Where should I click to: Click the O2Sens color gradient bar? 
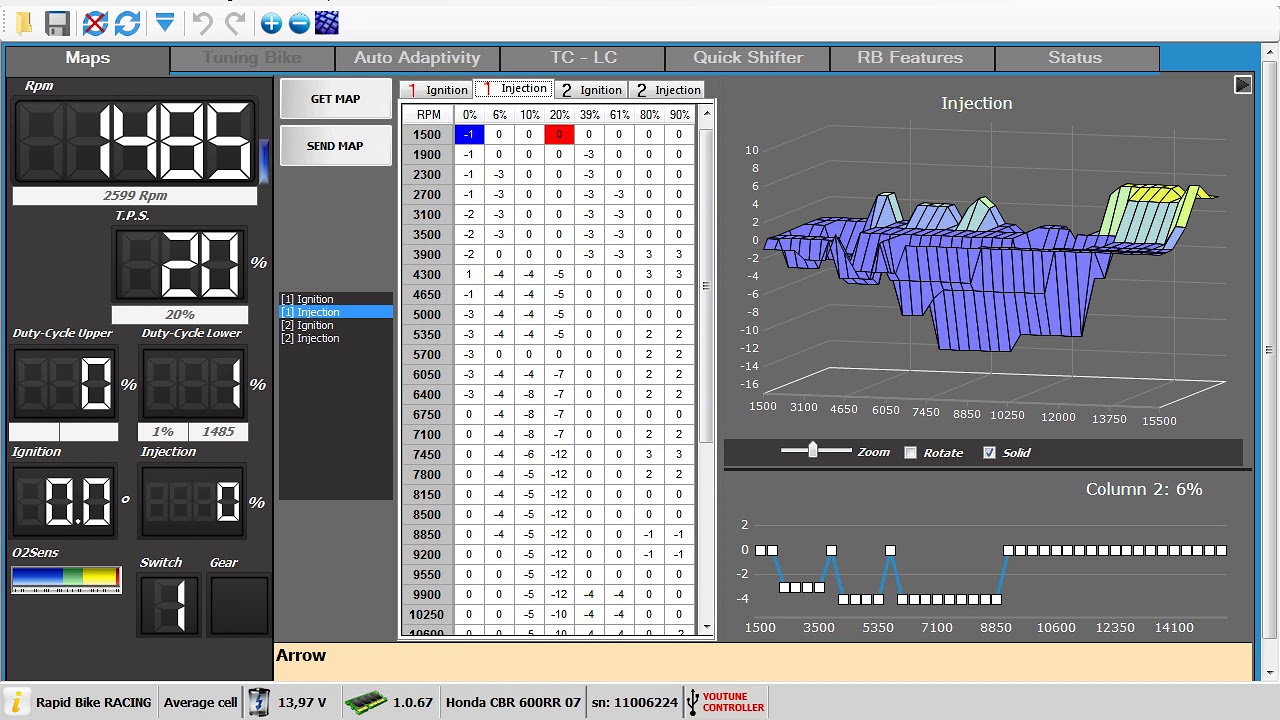click(66, 578)
